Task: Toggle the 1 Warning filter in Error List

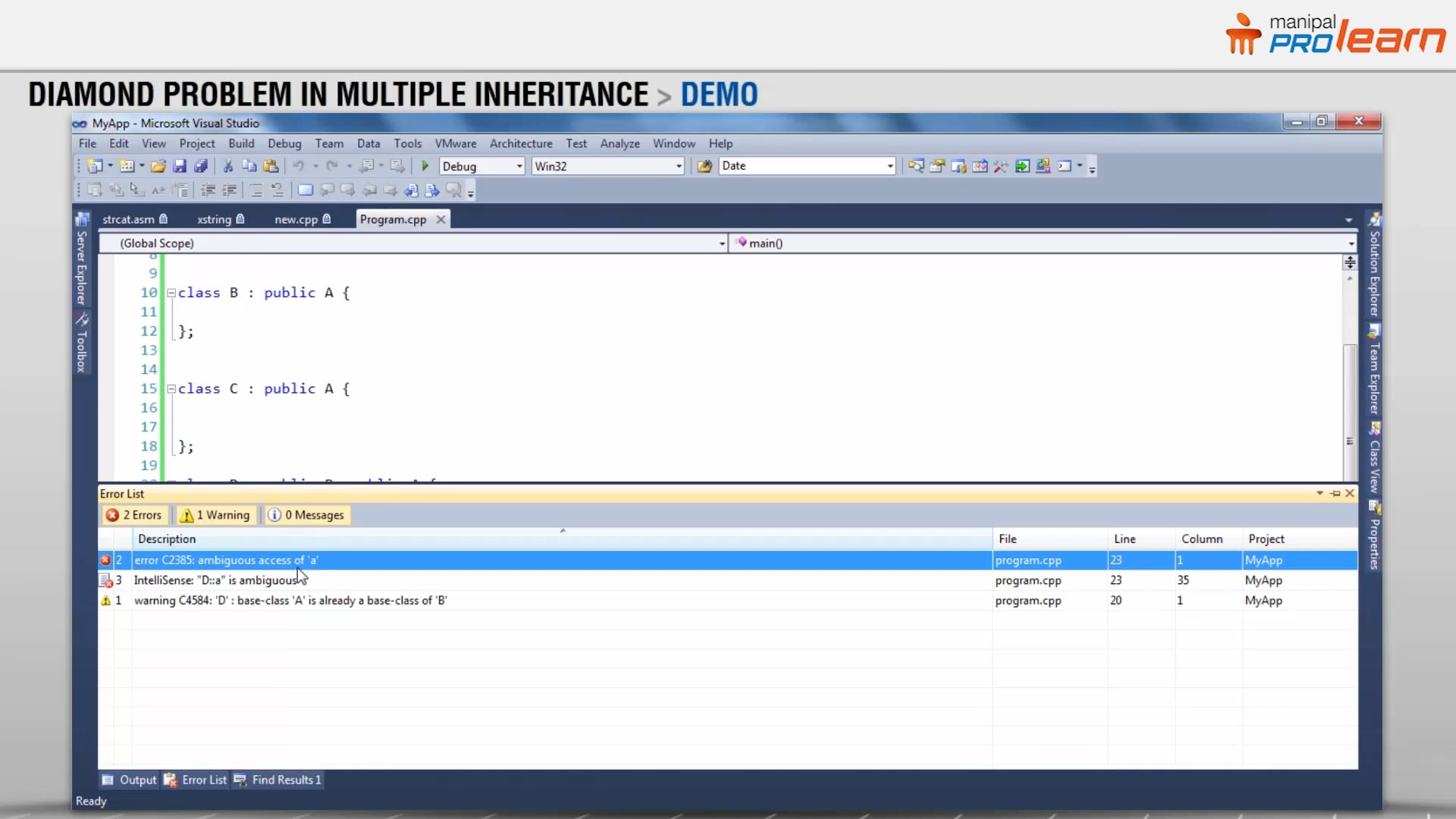Action: [215, 515]
